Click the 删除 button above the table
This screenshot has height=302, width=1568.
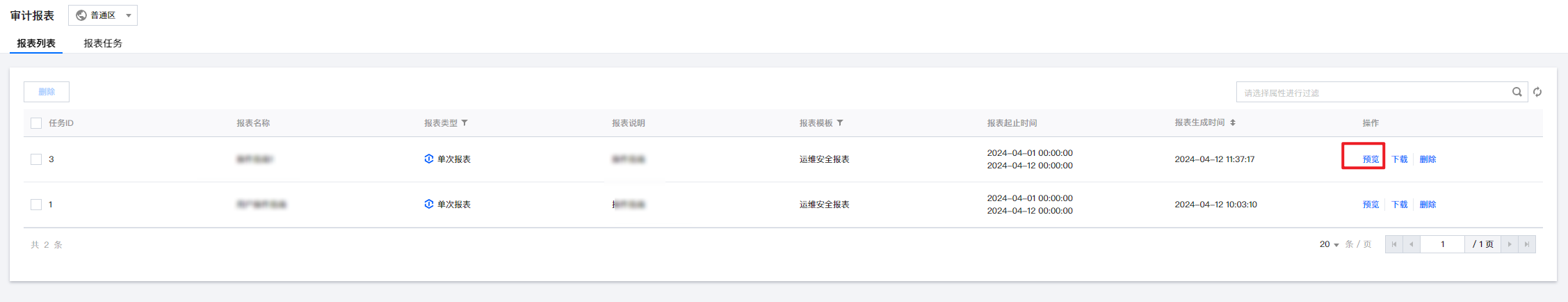tap(47, 92)
